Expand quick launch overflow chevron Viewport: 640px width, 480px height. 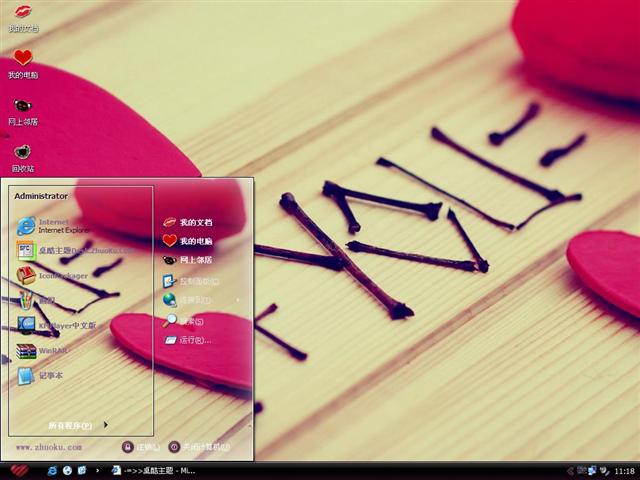97,471
